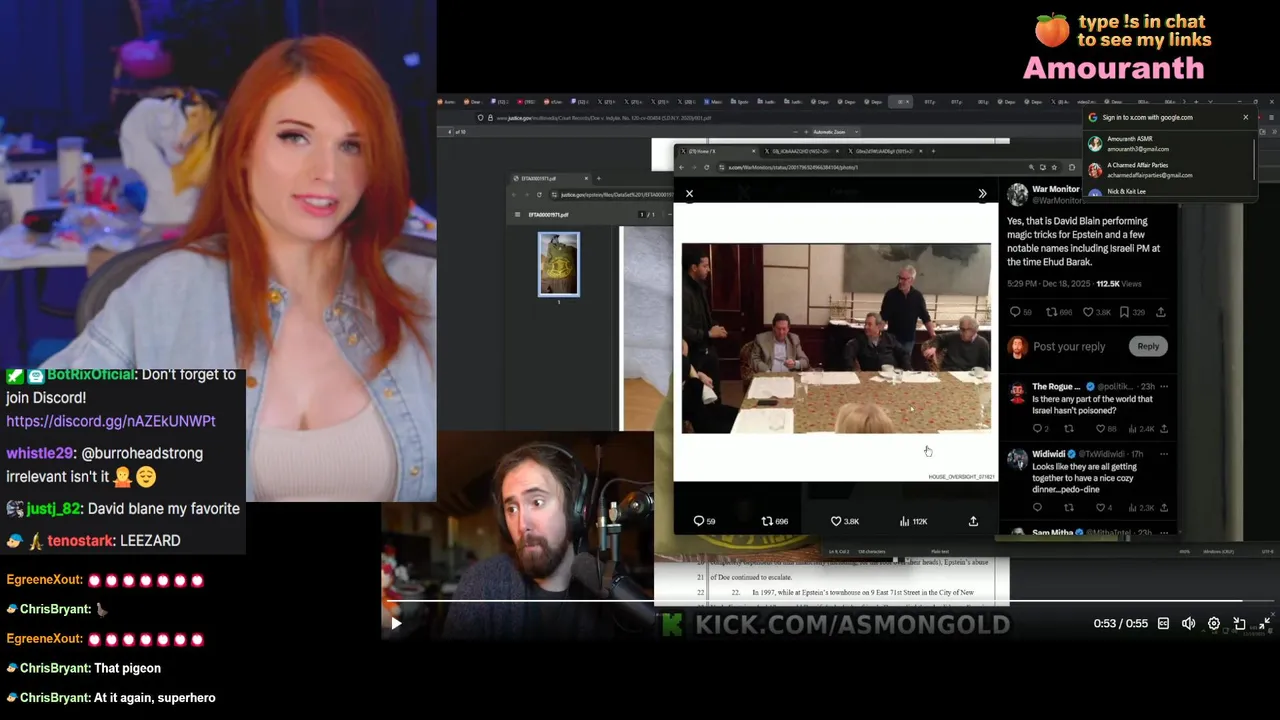The image size is (1280, 720).
Task: Like The Rogue reply with 88 likes
Action: (1105, 429)
